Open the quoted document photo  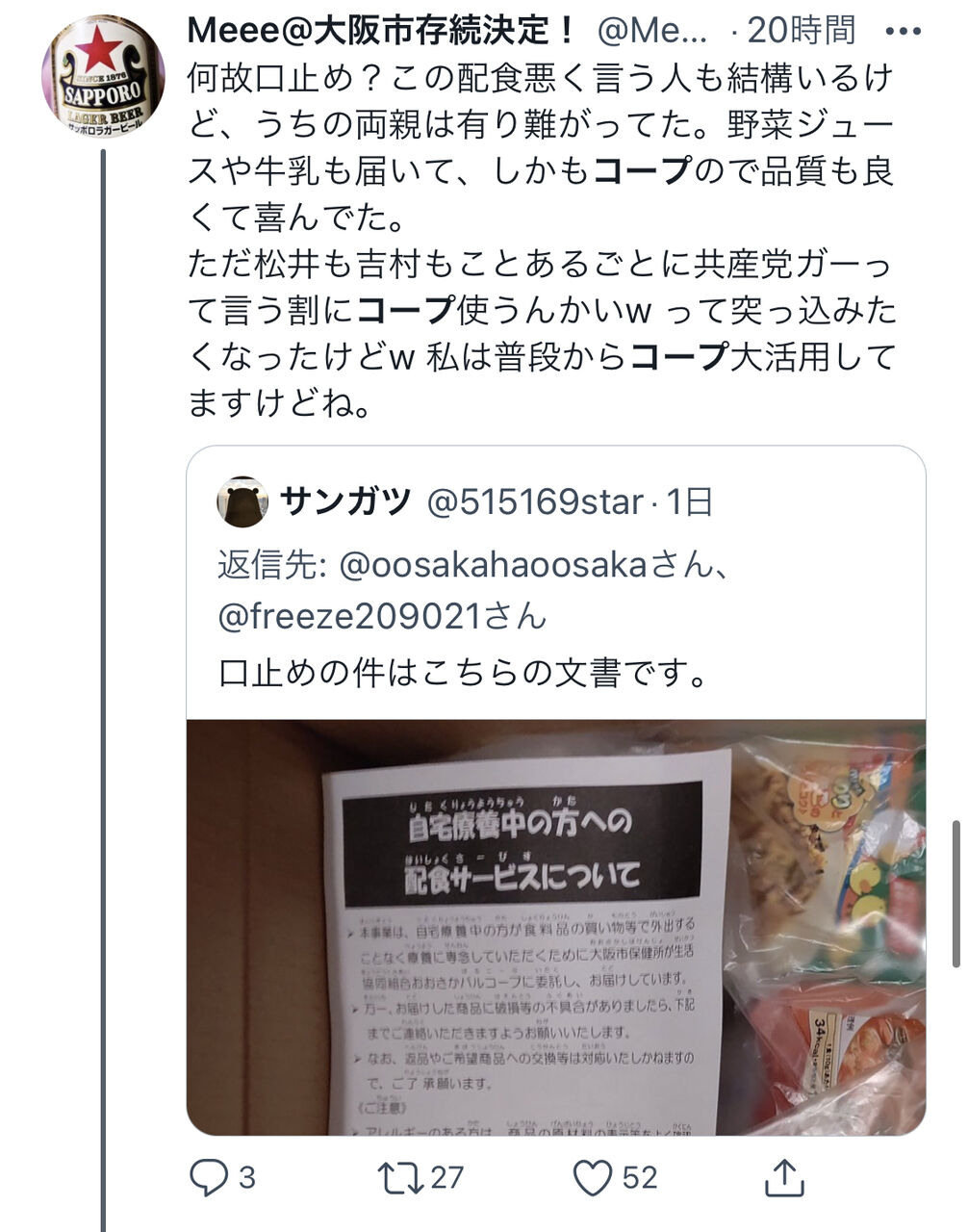click(556, 928)
